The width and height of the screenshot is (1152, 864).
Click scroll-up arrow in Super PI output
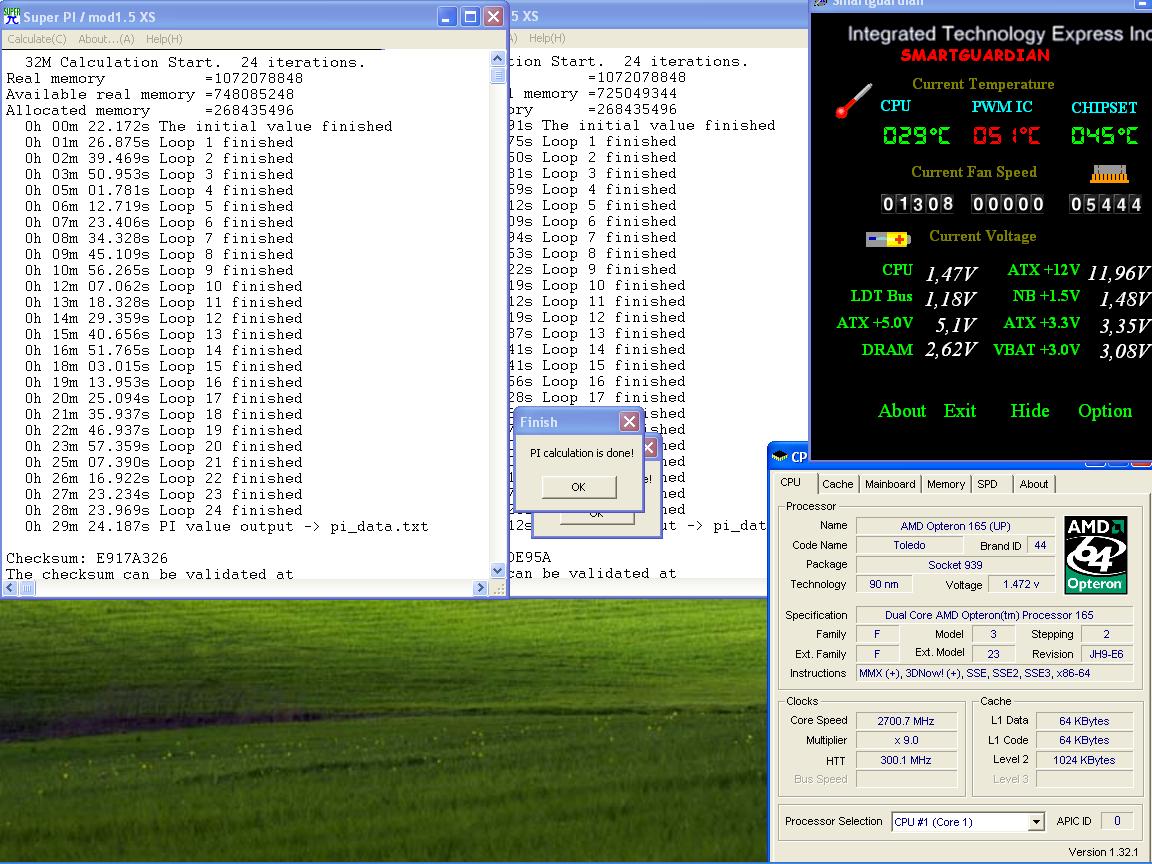[497, 58]
